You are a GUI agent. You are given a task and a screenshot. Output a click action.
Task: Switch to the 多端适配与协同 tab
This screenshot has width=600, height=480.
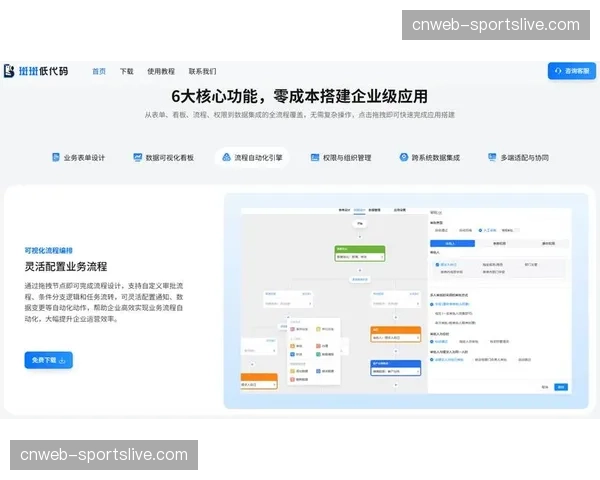518,157
